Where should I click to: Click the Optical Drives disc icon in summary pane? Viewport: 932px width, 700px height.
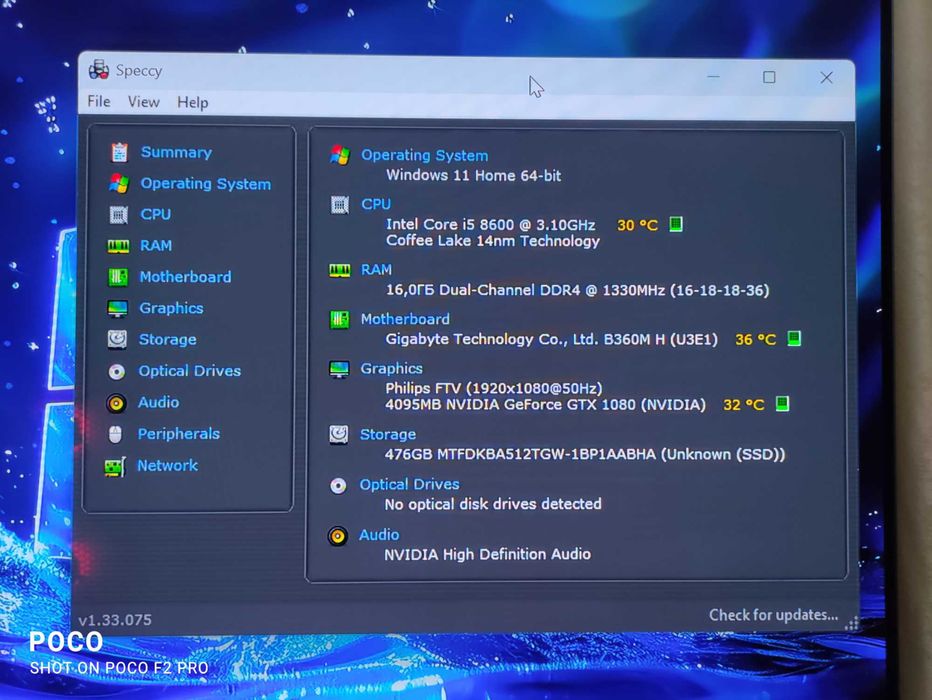click(338, 485)
